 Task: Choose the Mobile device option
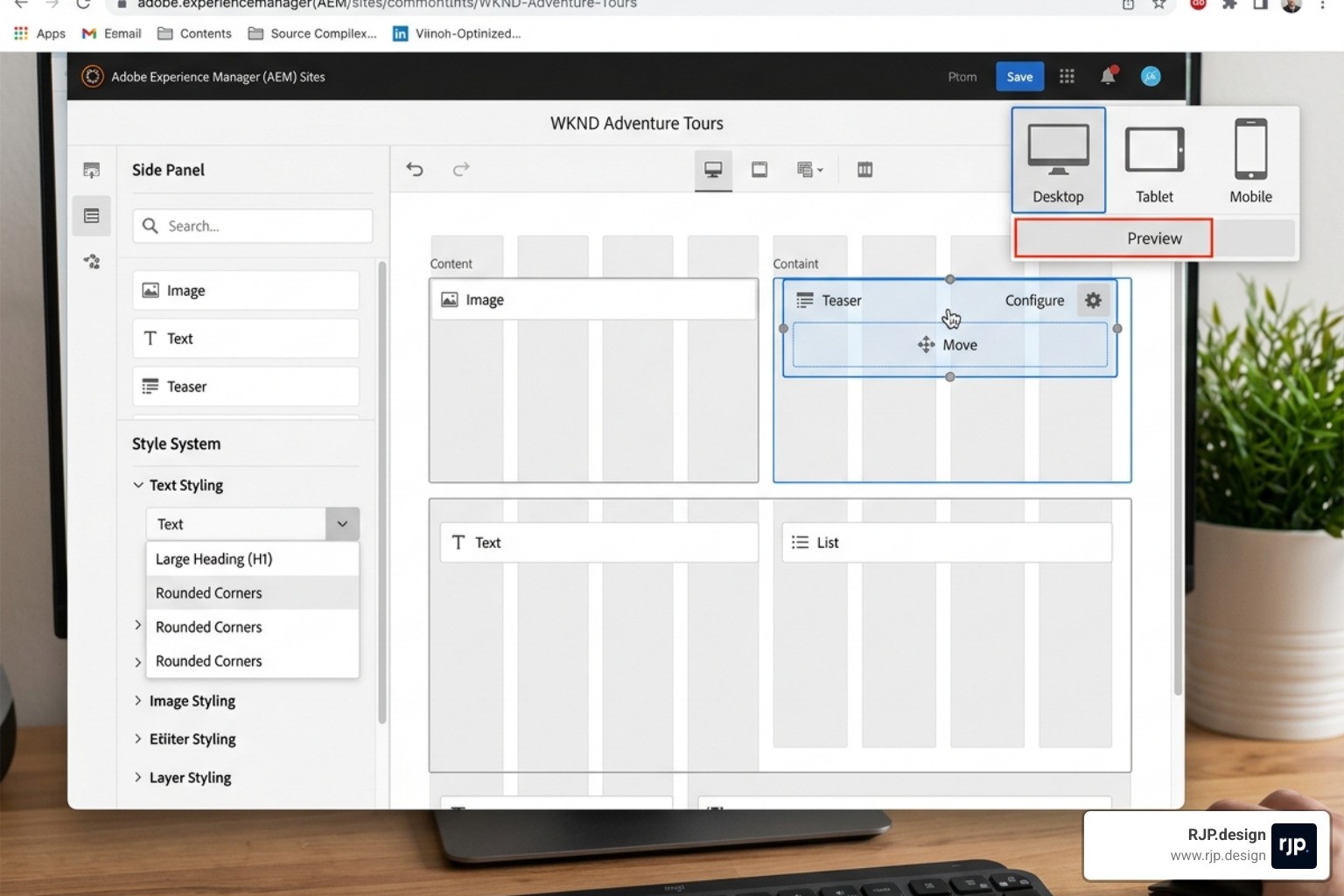point(1250,160)
